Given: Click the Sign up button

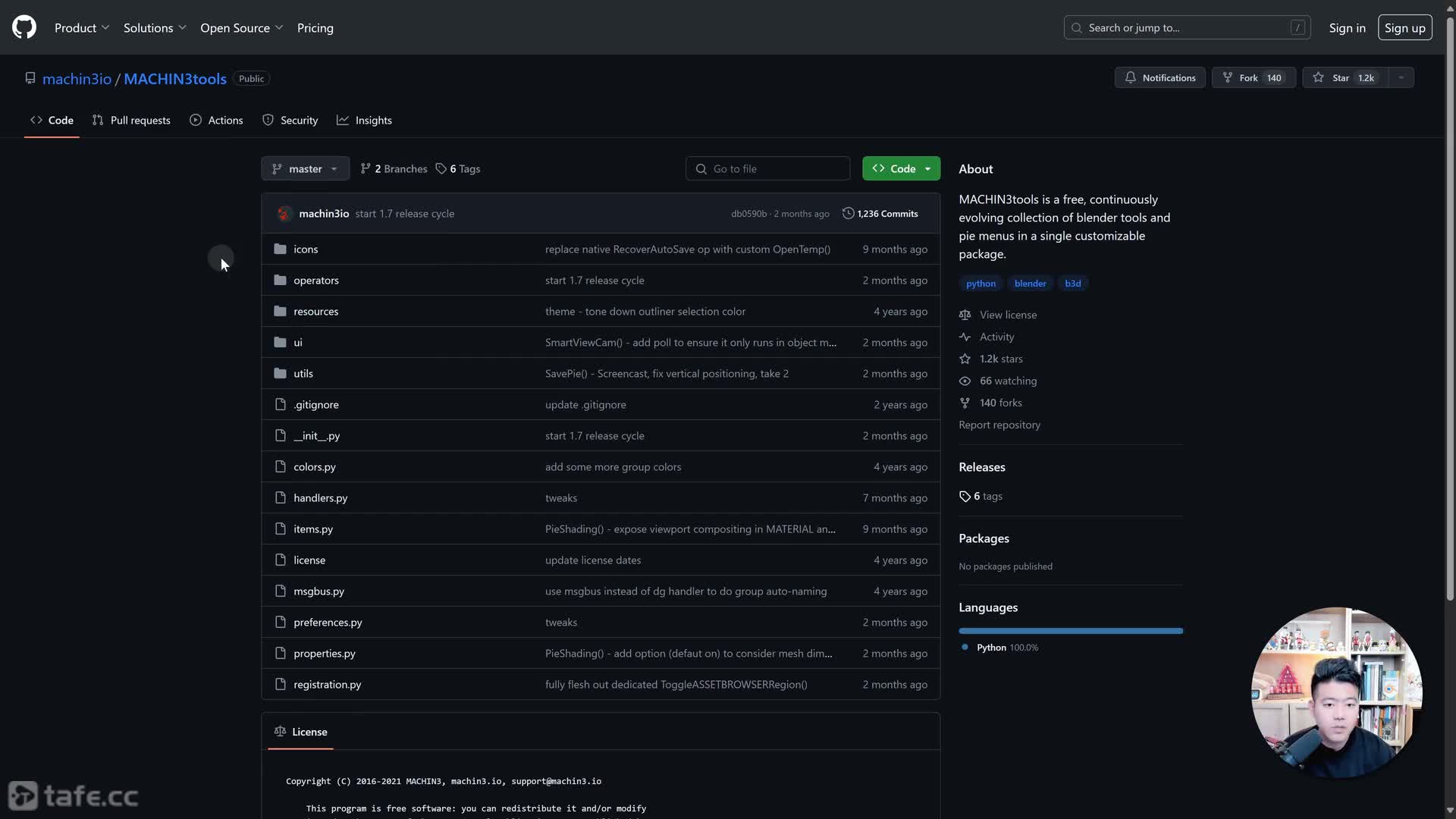Looking at the screenshot, I should click(x=1404, y=27).
